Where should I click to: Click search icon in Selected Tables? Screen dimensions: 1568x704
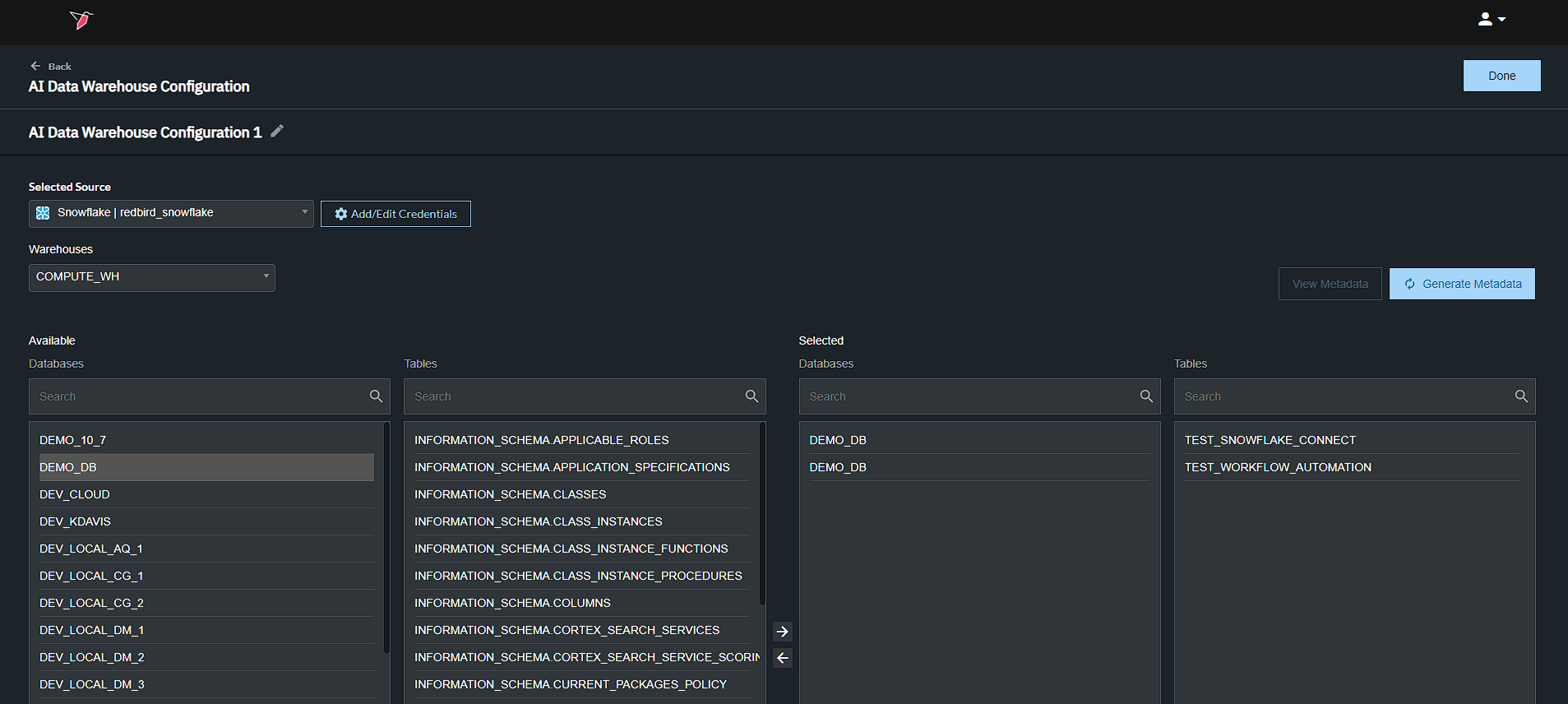pos(1521,396)
